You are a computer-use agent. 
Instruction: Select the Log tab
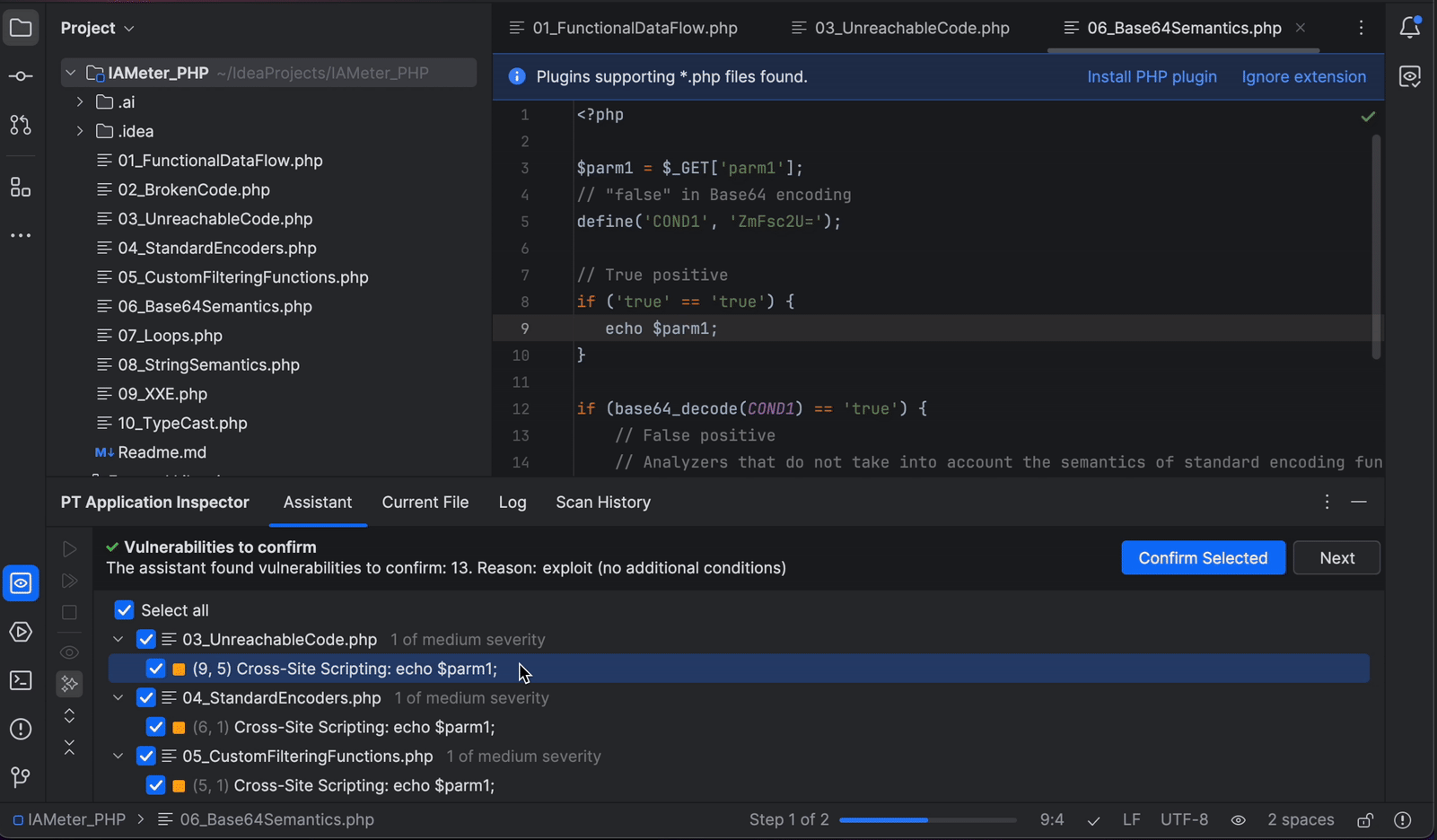(513, 503)
